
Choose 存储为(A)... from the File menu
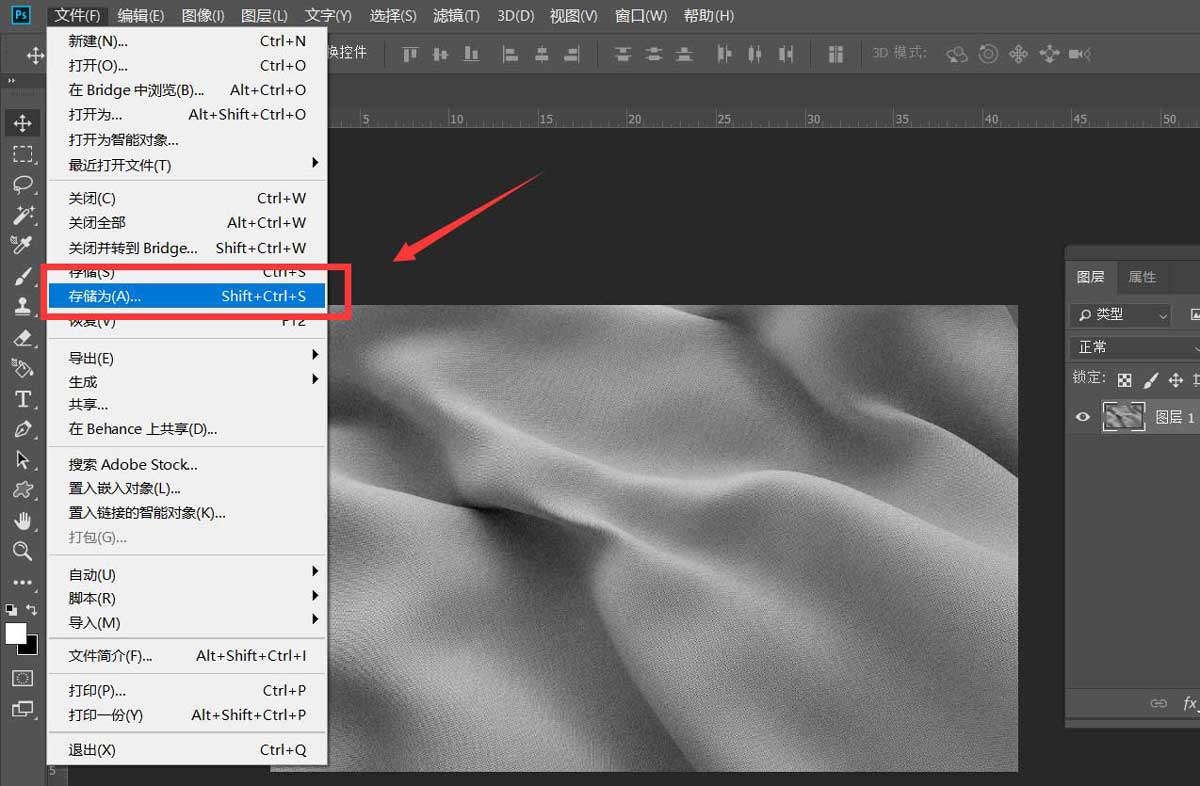point(187,296)
